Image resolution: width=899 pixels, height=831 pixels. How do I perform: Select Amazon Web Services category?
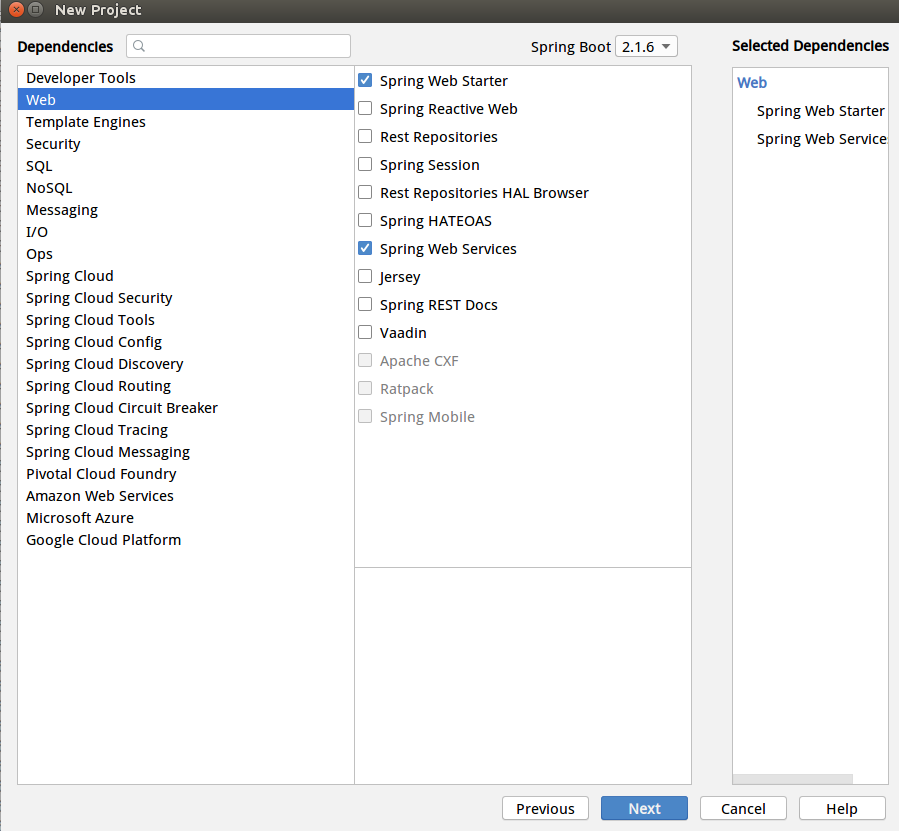(x=186, y=496)
